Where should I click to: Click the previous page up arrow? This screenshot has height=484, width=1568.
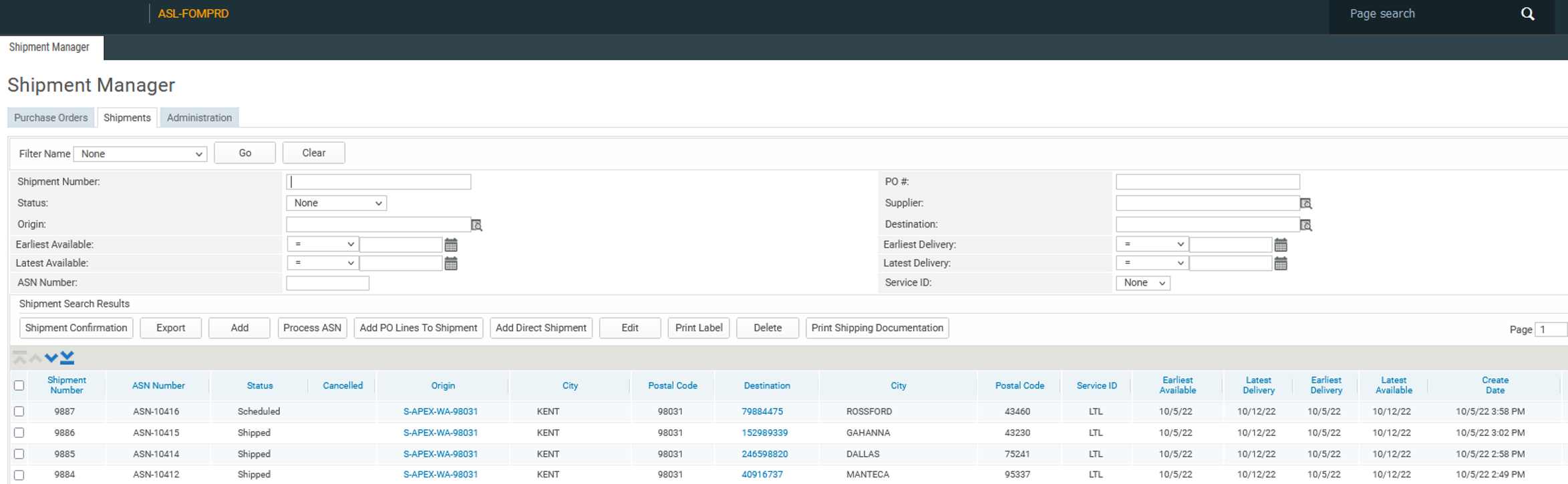[35, 358]
